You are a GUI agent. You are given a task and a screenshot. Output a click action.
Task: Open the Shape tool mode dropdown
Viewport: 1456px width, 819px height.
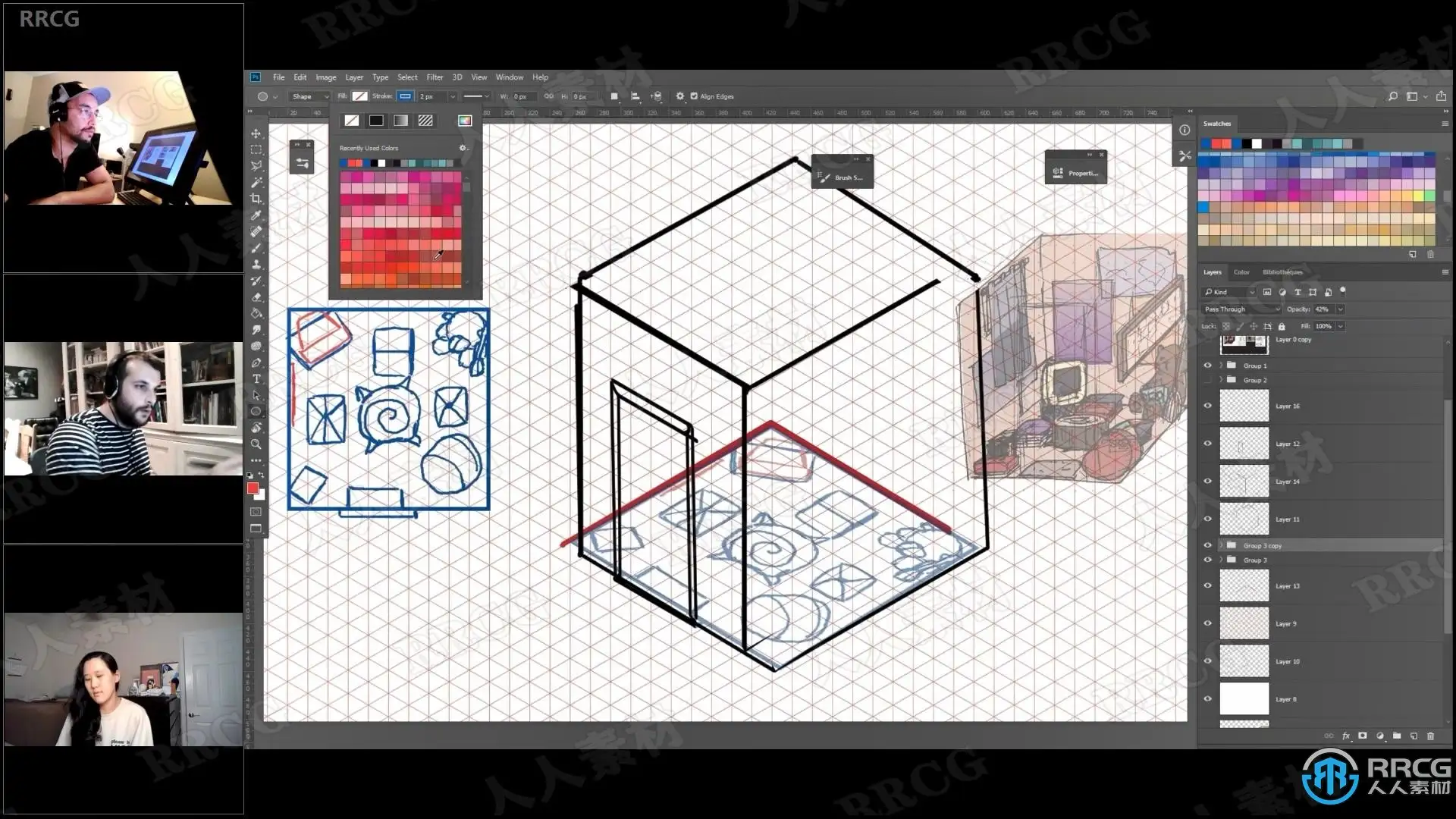pos(310,96)
